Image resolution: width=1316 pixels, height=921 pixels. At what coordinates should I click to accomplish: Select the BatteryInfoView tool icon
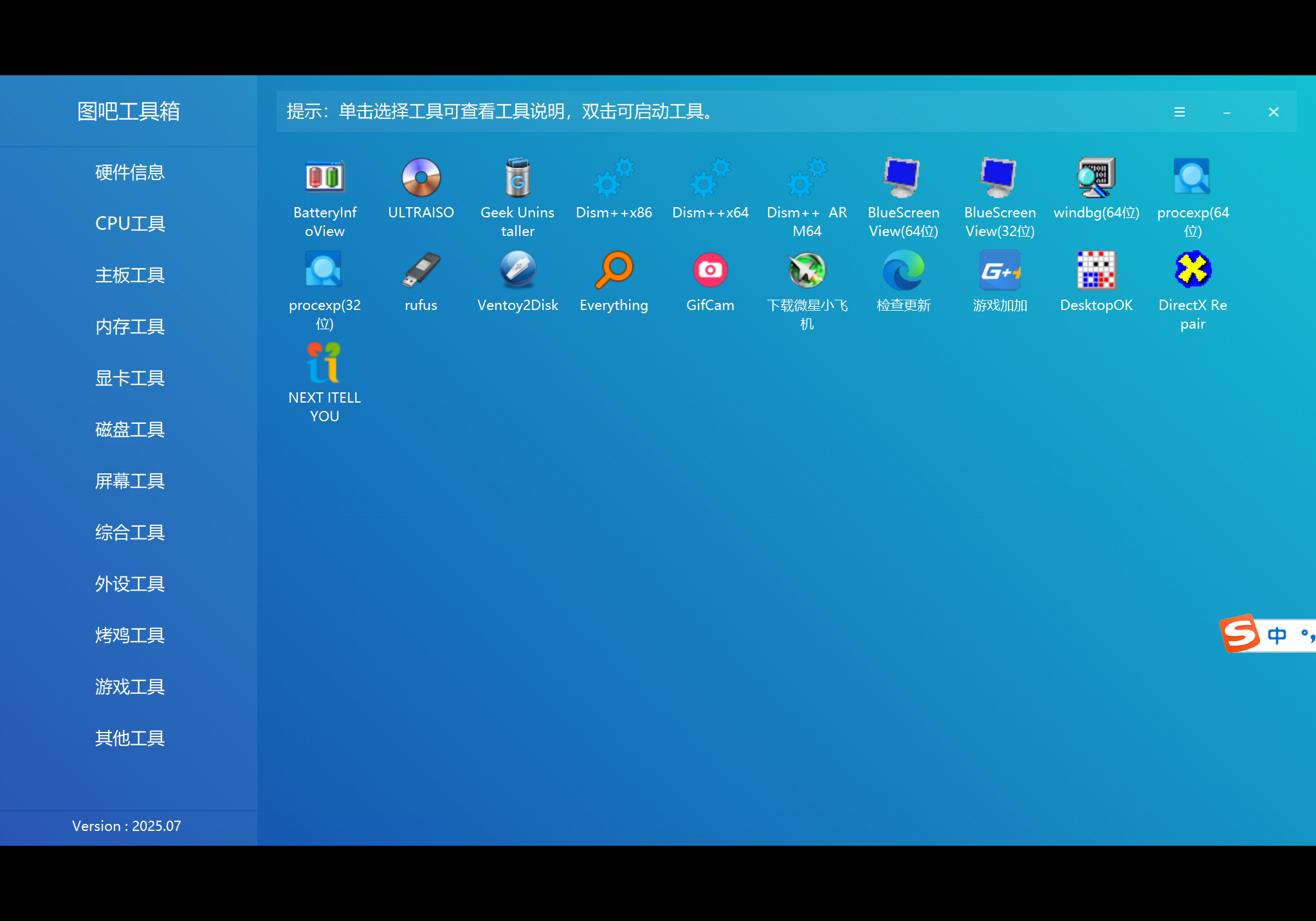(325, 177)
